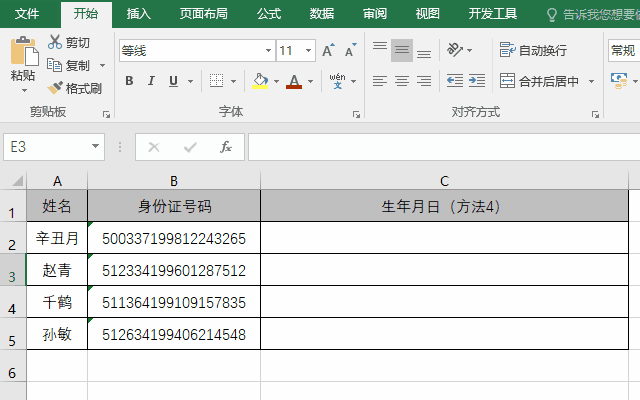Click the lightbulb Tell Me icon
Screen dimensions: 640x400
pyautogui.click(x=551, y=14)
